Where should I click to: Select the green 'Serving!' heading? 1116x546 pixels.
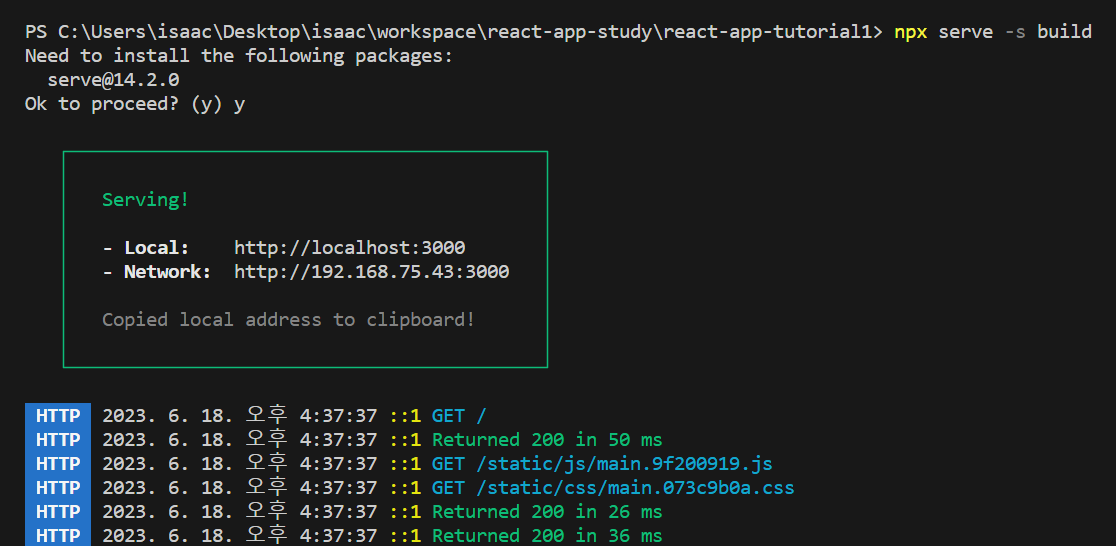click(x=145, y=200)
